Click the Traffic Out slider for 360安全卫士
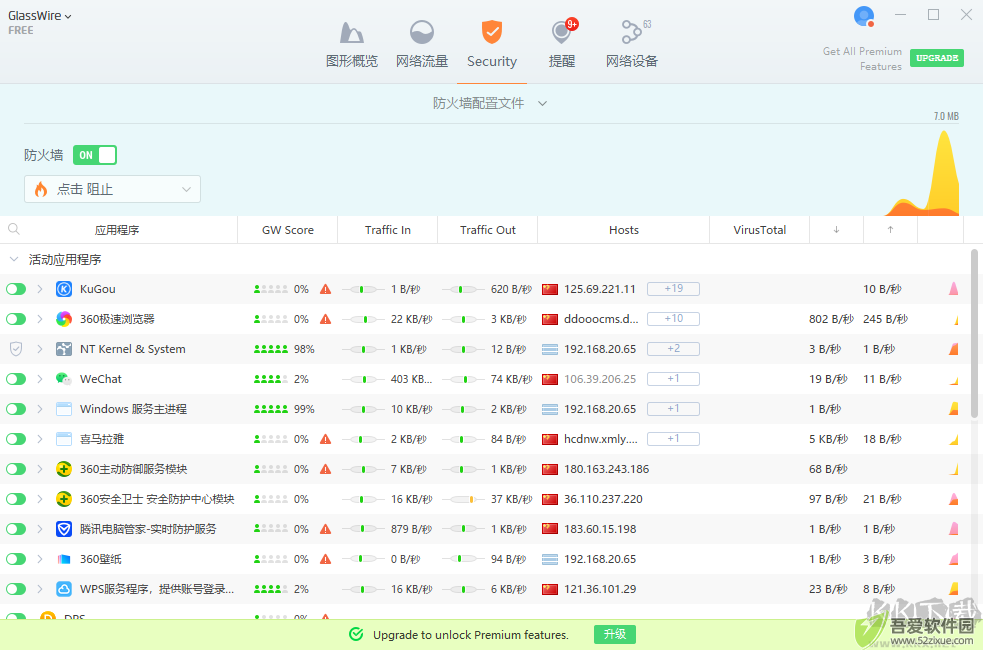Viewport: 983px width, 650px height. click(463, 499)
